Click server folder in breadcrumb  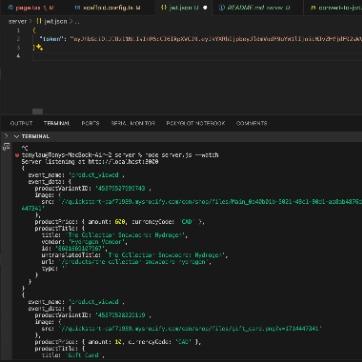click(x=18, y=21)
